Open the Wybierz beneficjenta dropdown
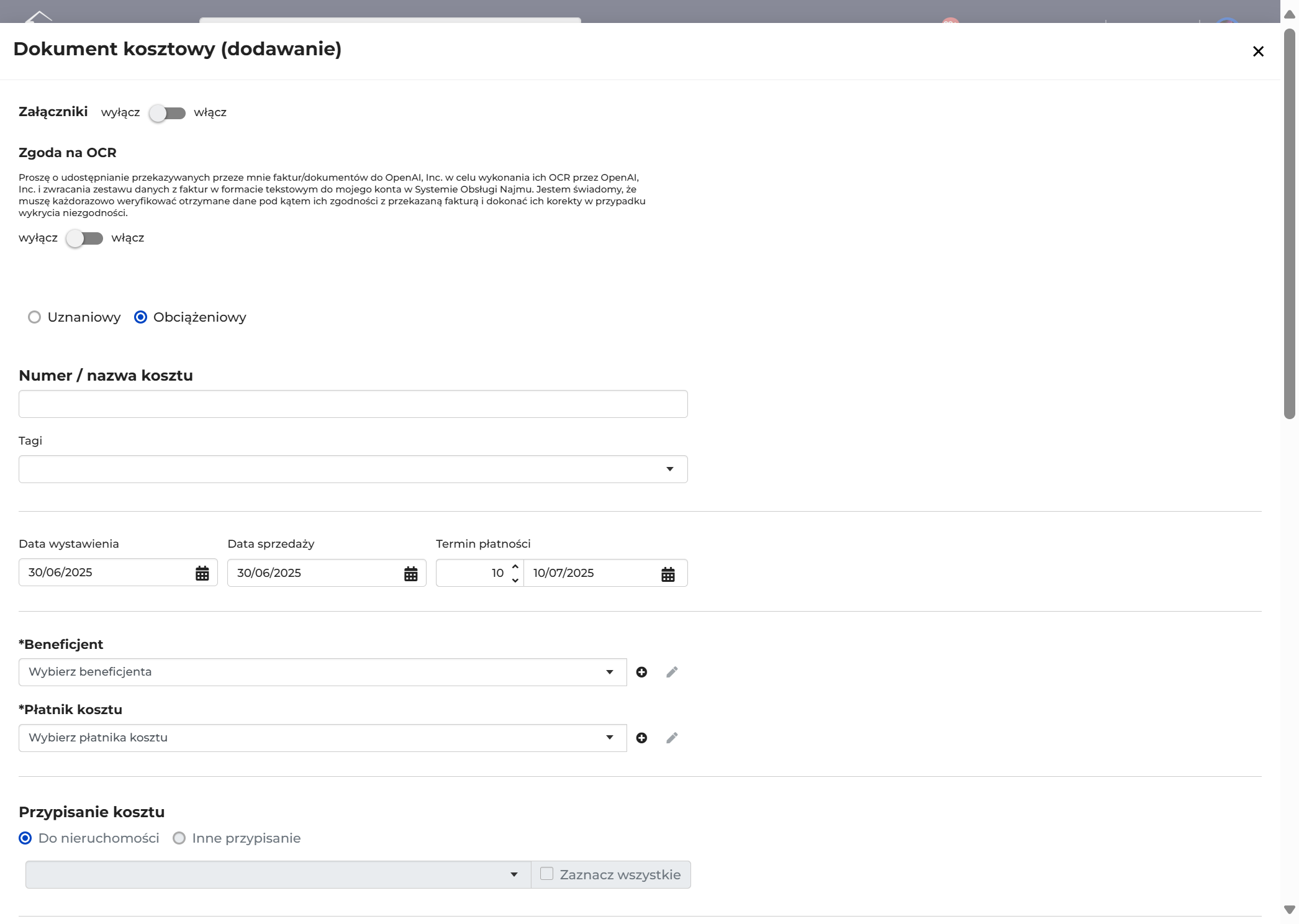1299x924 pixels. coord(323,672)
